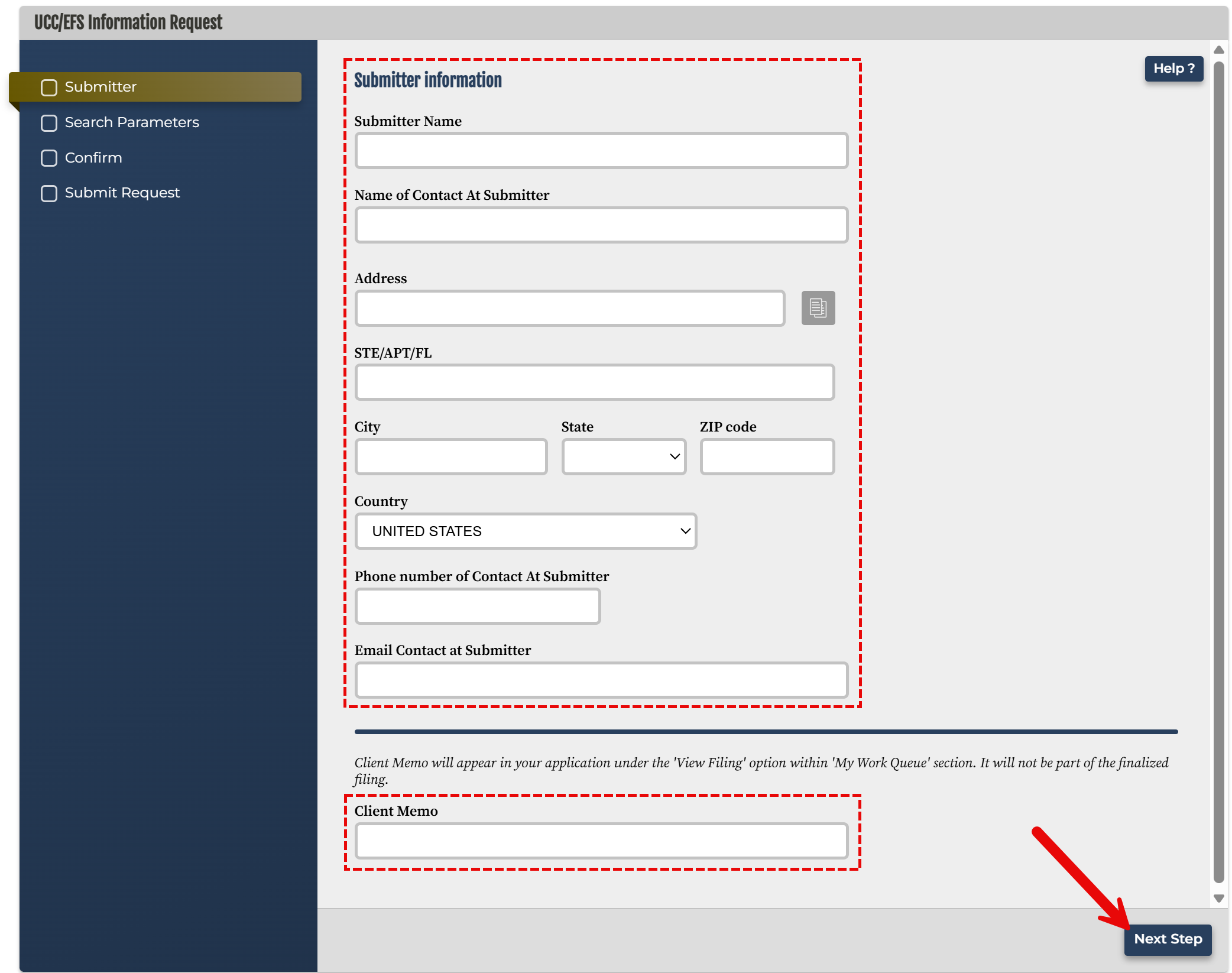Toggle the Submitter step checkbox
This screenshot has height=973, width=1232.
coord(49,87)
